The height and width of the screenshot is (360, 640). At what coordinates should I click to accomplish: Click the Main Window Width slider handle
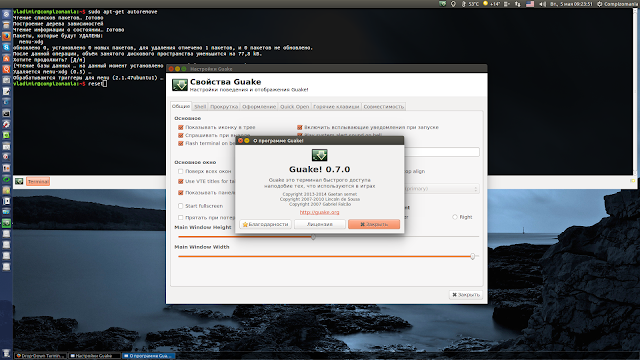[472, 256]
